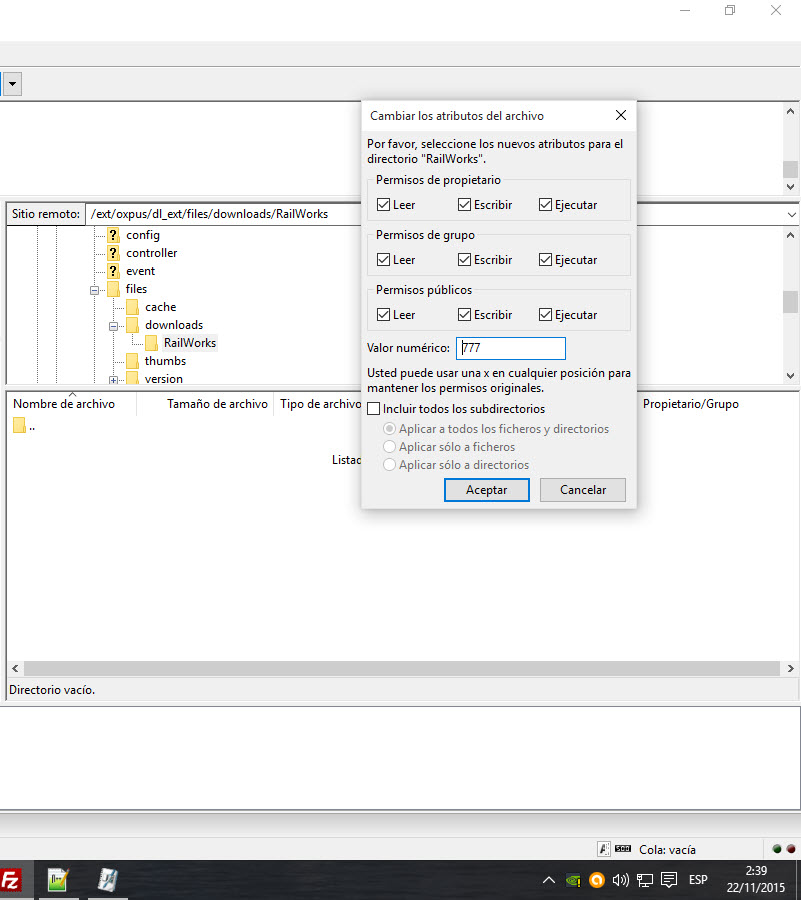Click the NVIDIA tray icon
Screen dimensions: 801x900
573,880
